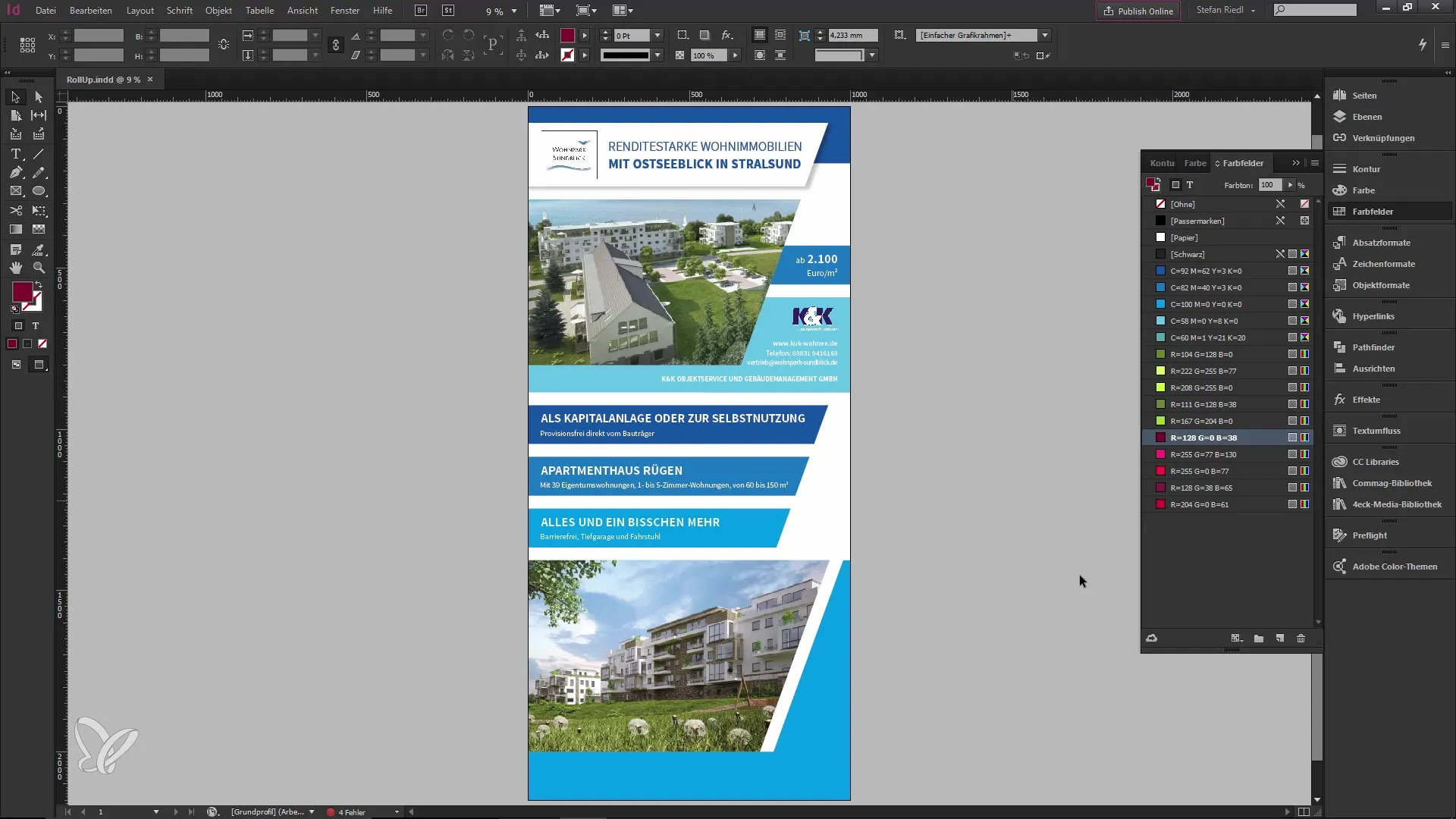Toggle formatting affects text in toolbox
The image size is (1456, 819).
(x=36, y=326)
